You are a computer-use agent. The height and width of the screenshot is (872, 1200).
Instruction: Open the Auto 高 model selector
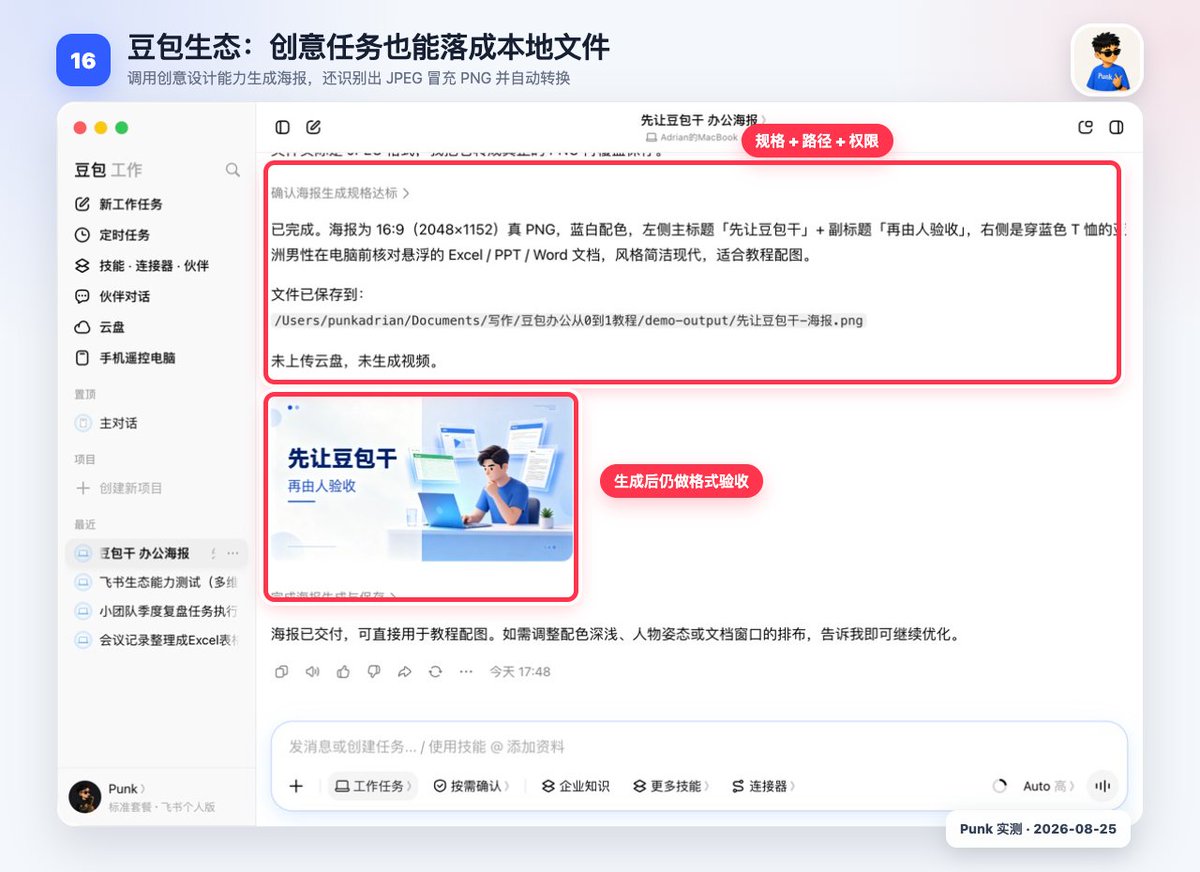click(1048, 786)
